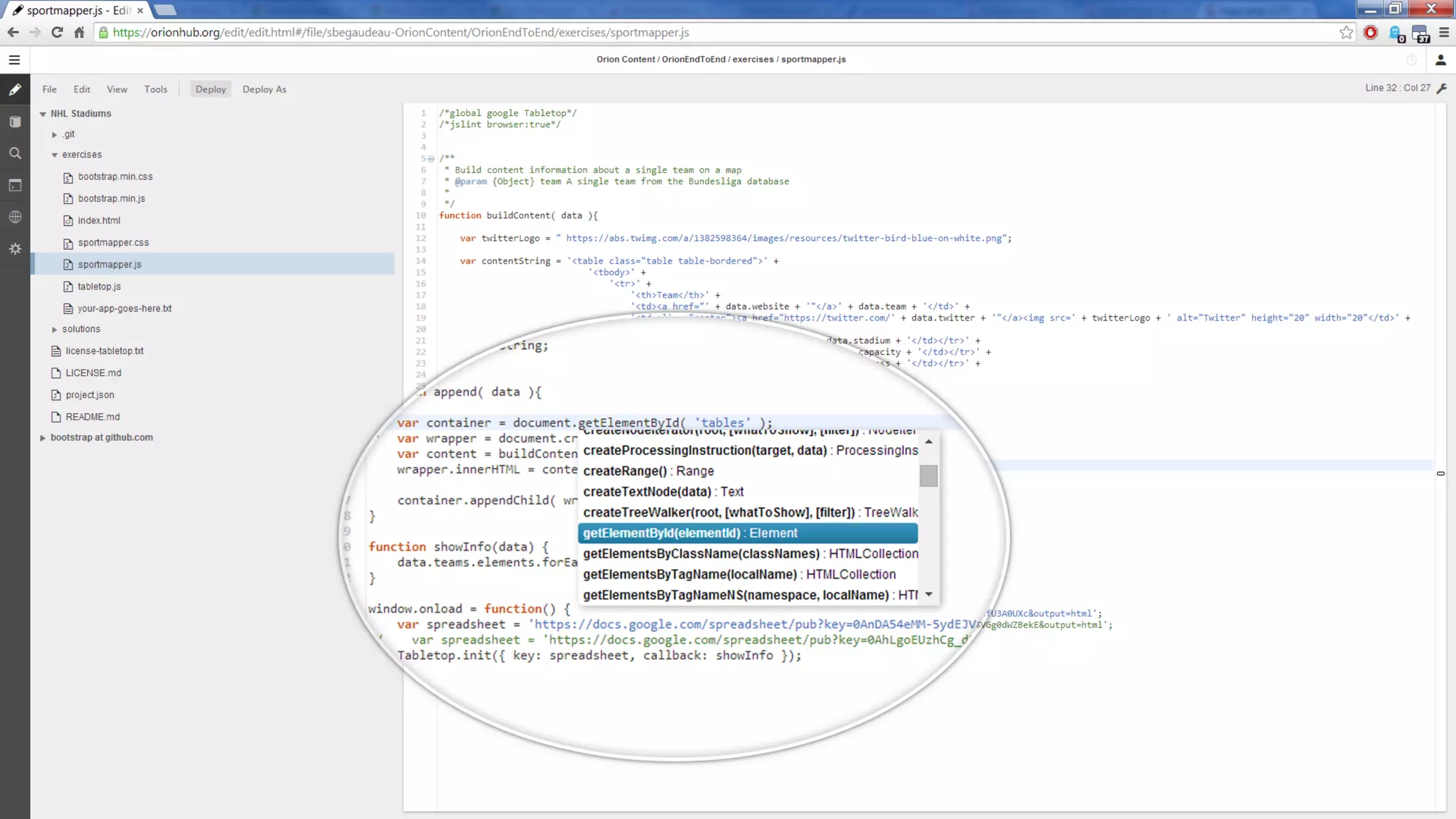The width and height of the screenshot is (1456, 819).
Task: Expand the solutions folder
Action: (x=55, y=329)
